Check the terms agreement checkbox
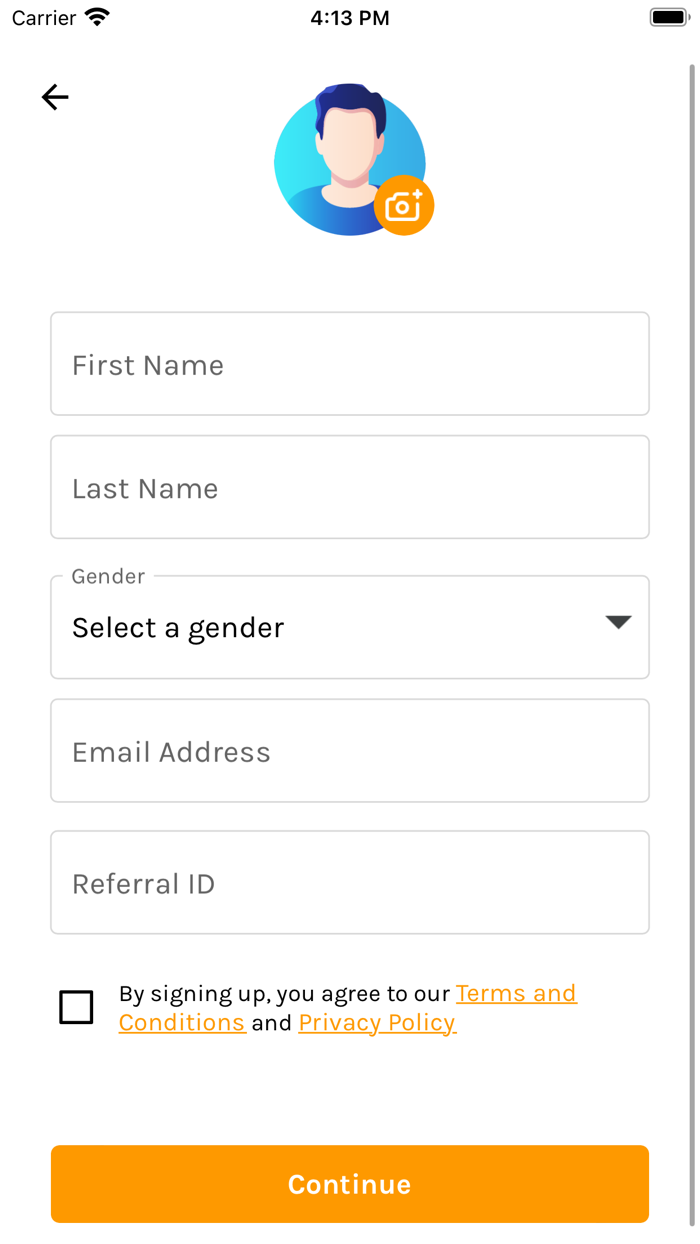The height and width of the screenshot is (1244, 700). (x=76, y=1007)
